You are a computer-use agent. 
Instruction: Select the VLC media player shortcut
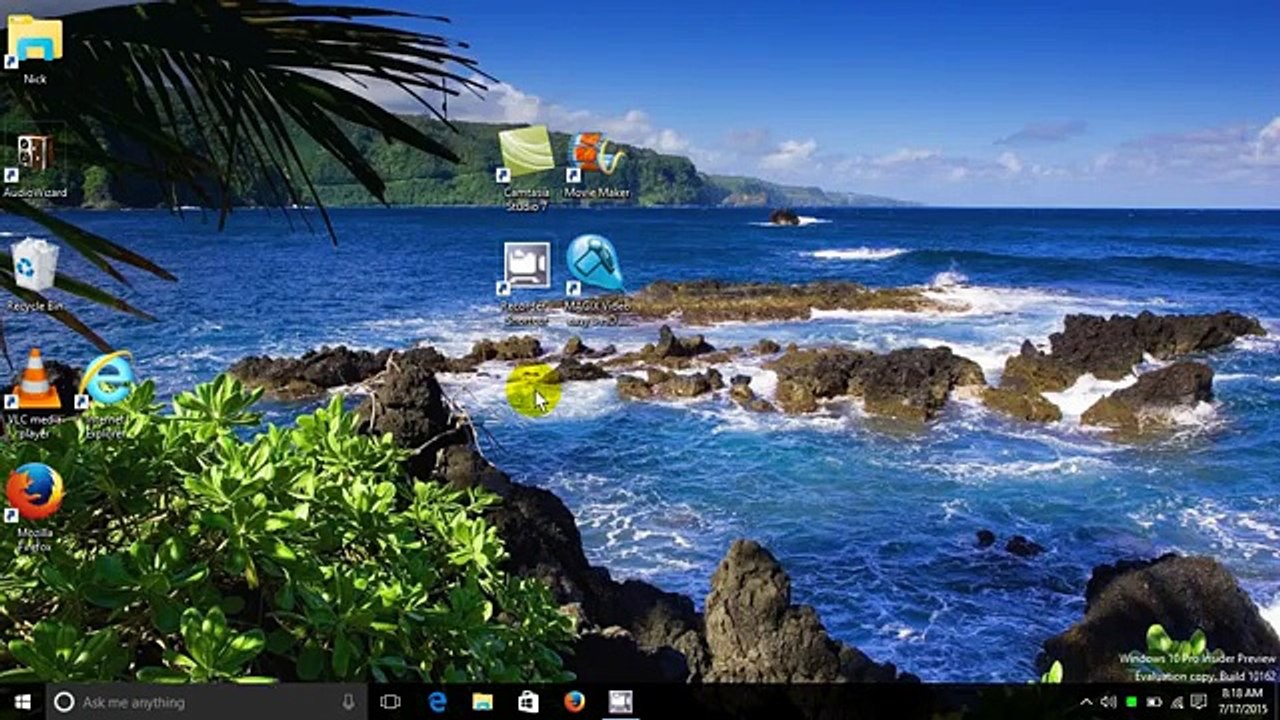tap(35, 393)
